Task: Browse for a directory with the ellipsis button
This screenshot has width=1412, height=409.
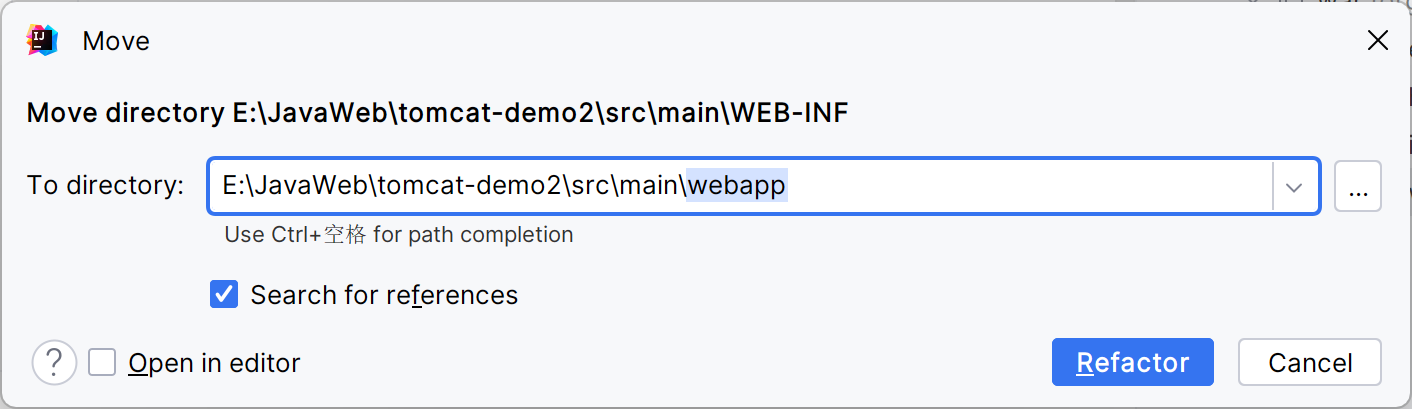Action: tap(1357, 186)
